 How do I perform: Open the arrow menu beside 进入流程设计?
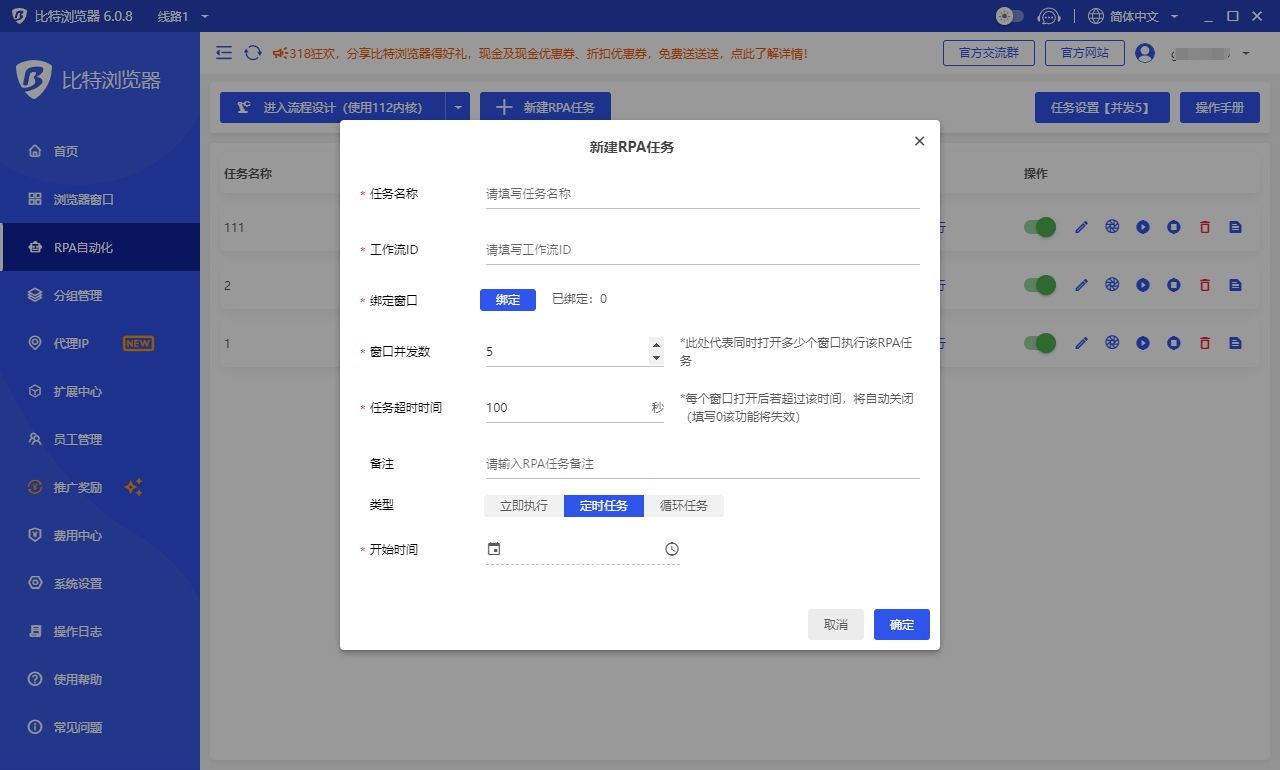coord(458,106)
